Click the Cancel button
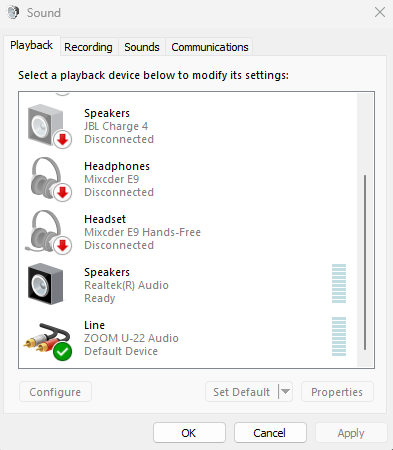 pyautogui.click(x=270, y=433)
